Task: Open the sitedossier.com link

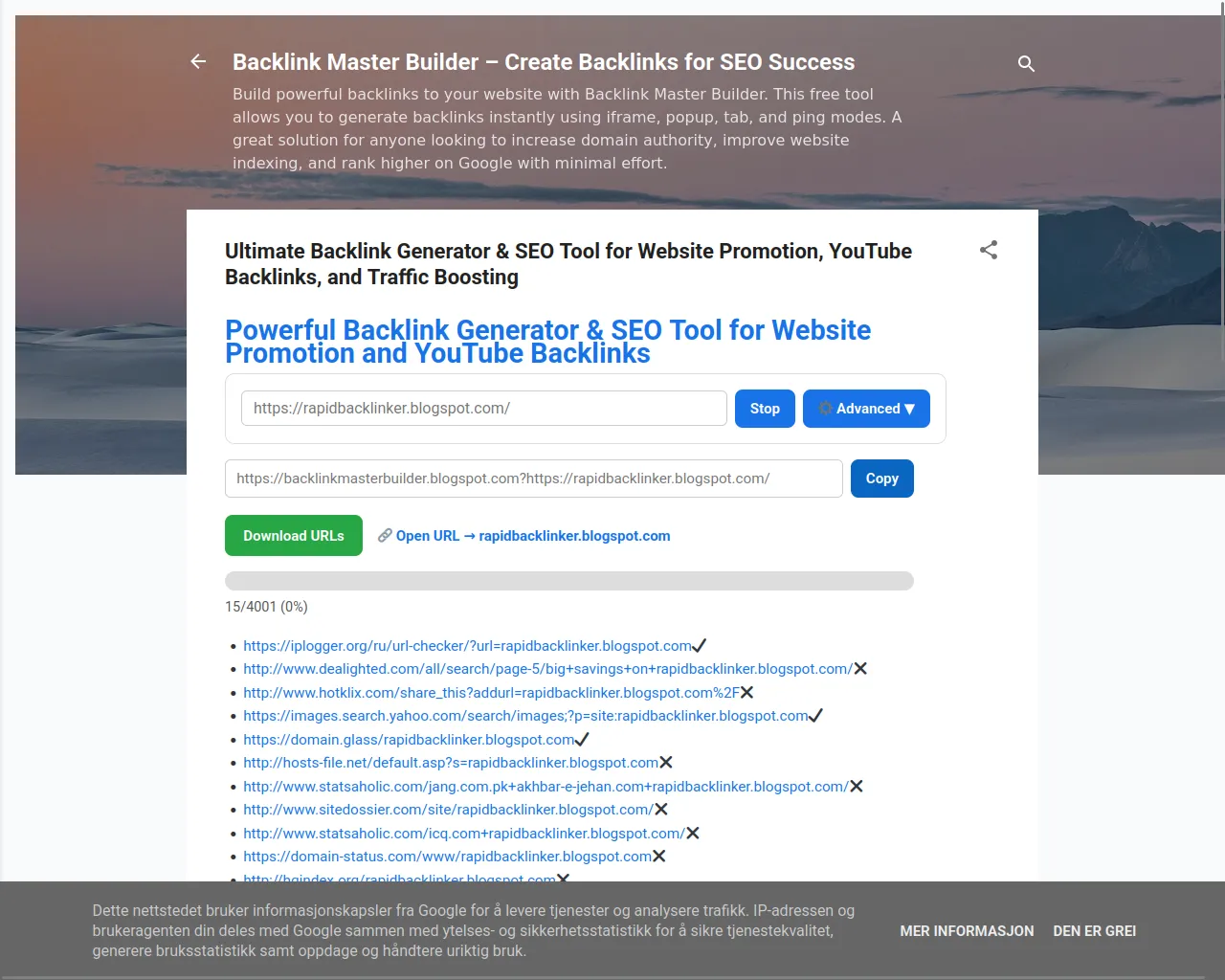Action: (x=448, y=810)
